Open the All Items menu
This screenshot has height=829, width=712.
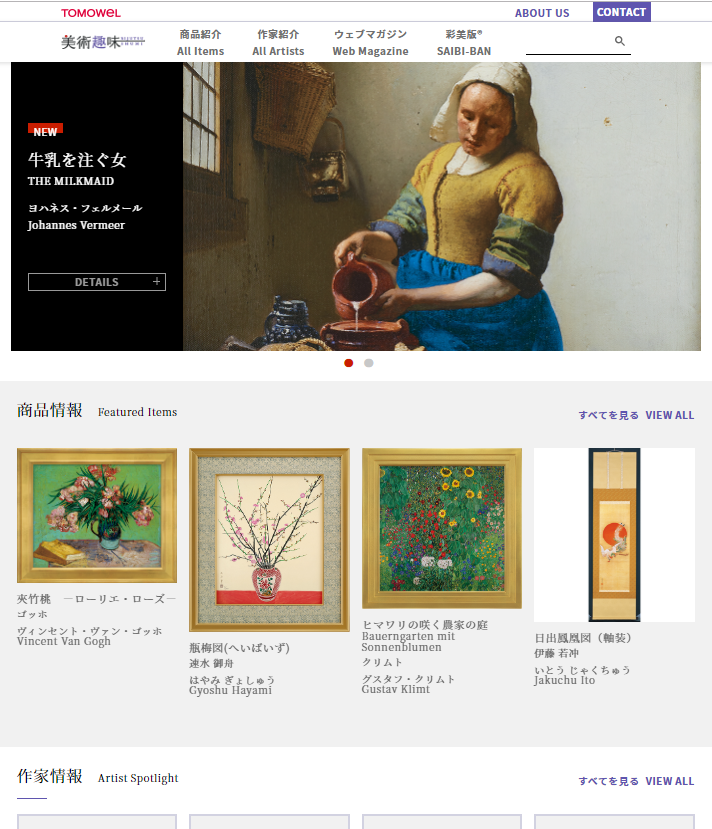click(x=200, y=43)
